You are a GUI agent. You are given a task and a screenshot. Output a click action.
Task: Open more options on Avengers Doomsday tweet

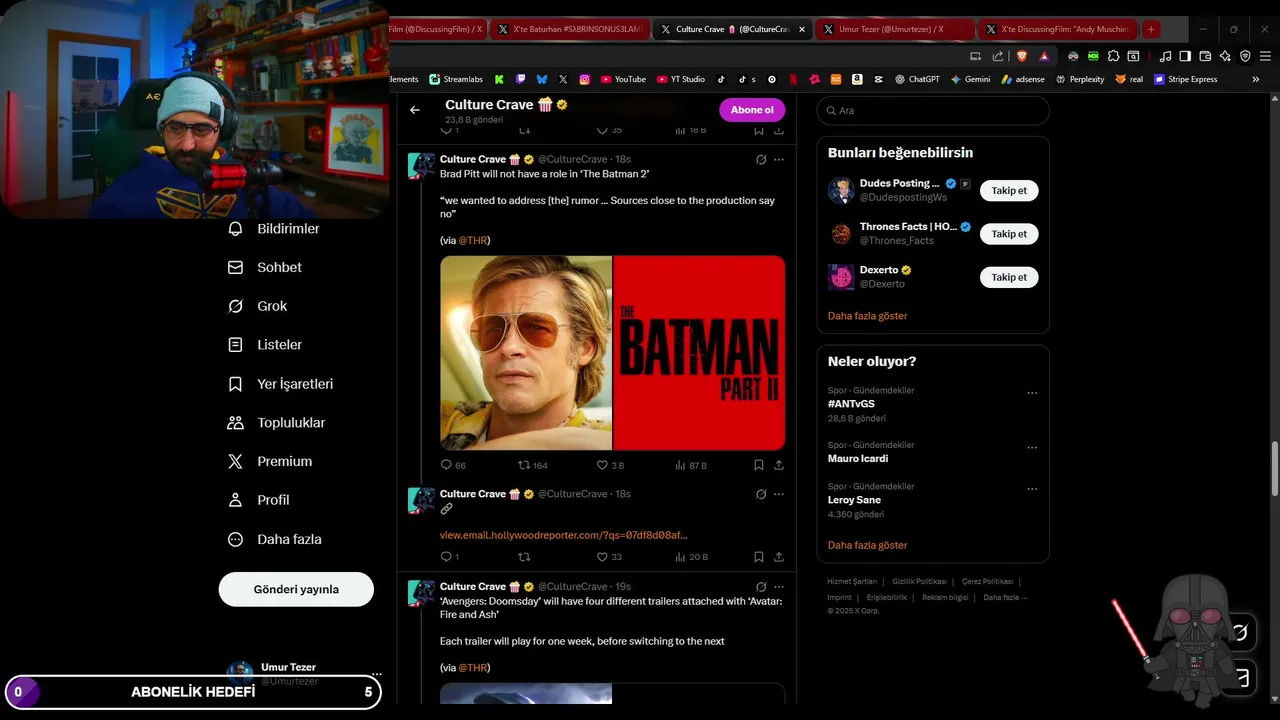click(x=779, y=587)
